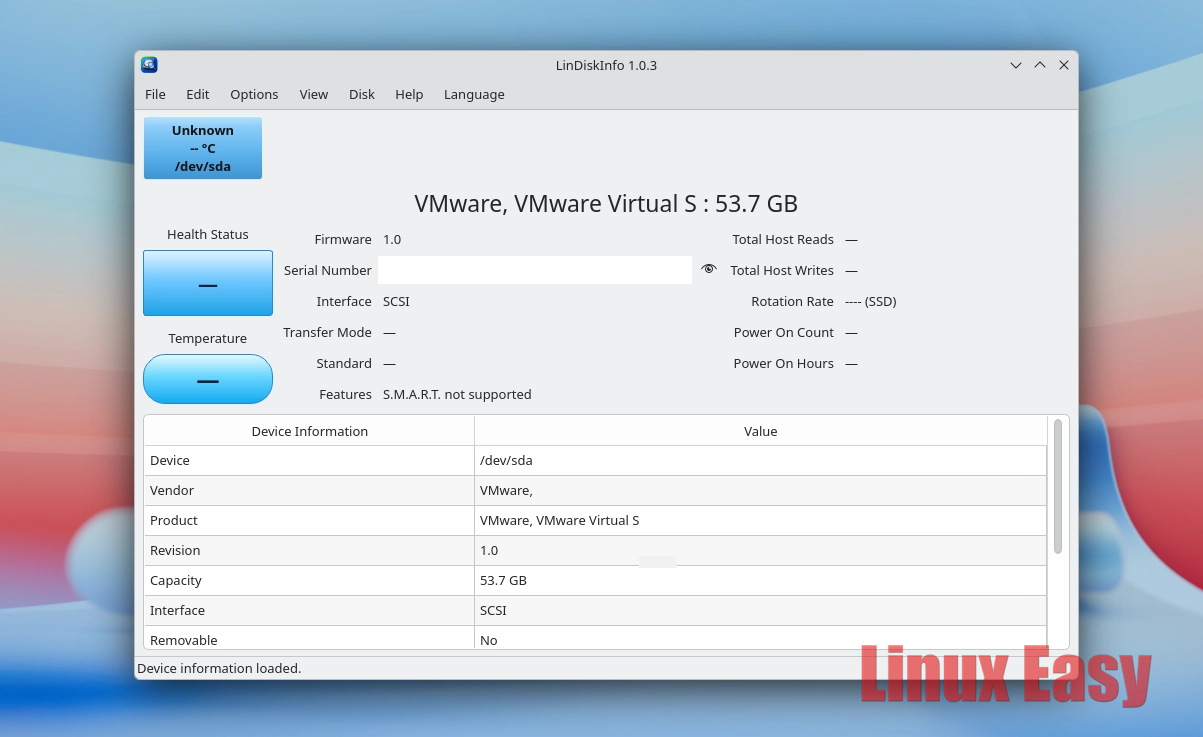Click 'Device information loaded.' status text
This screenshot has height=737, width=1203.
pyautogui.click(x=219, y=668)
